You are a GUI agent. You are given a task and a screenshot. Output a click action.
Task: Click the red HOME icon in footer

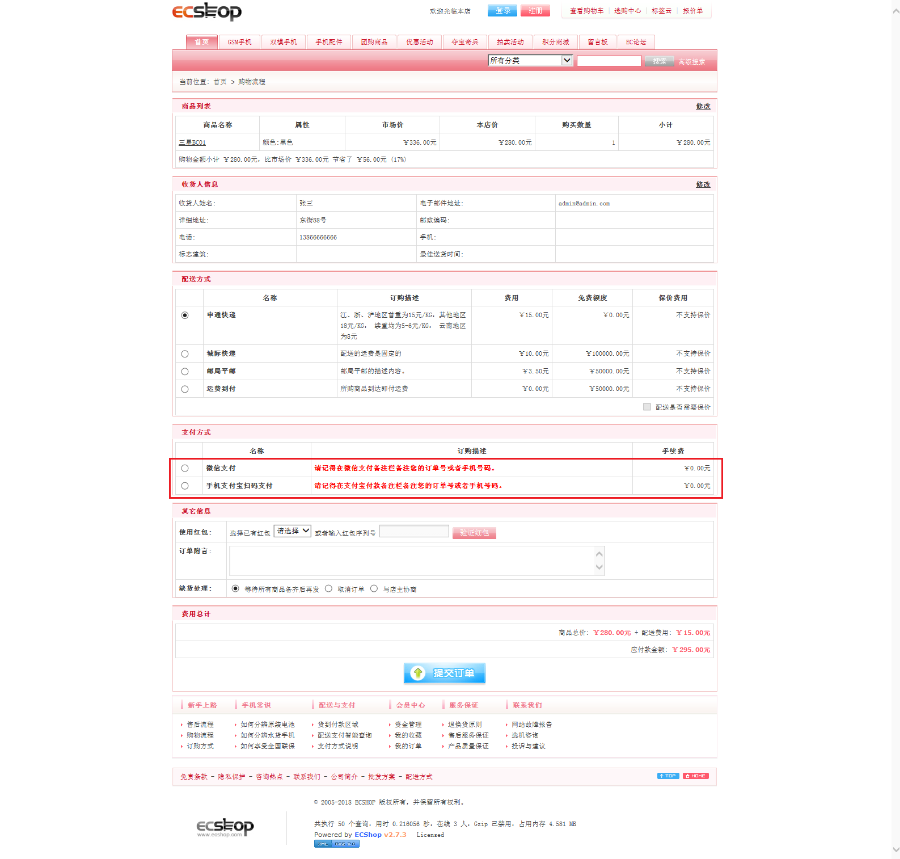tap(696, 776)
